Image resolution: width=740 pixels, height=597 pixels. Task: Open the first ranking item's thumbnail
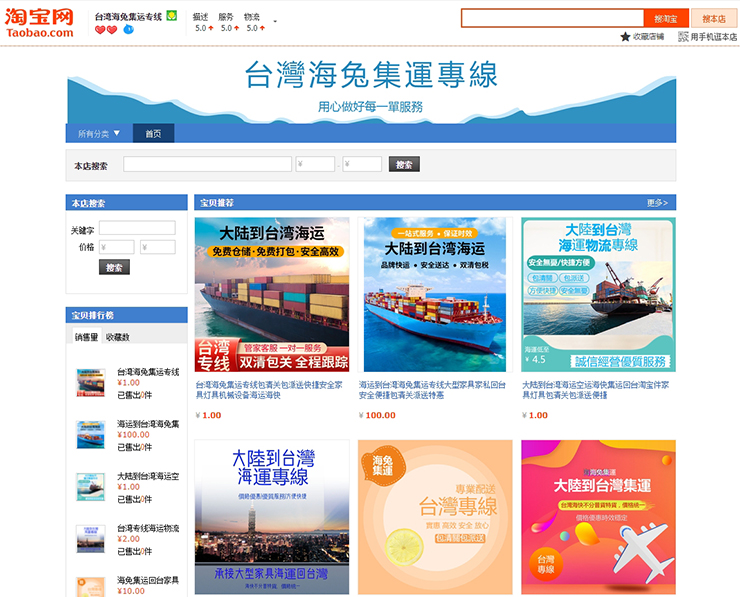[90, 382]
